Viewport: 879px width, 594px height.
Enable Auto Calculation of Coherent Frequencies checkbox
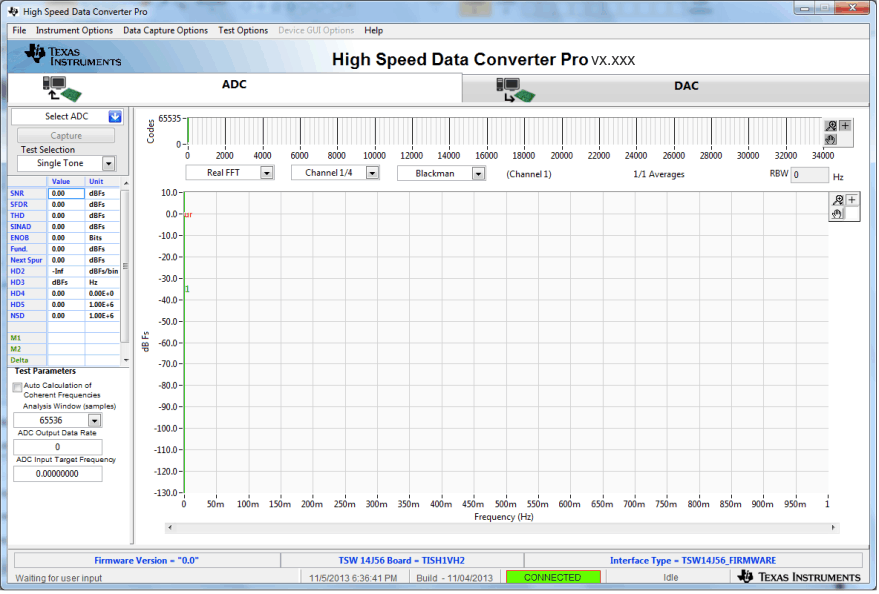click(x=17, y=386)
